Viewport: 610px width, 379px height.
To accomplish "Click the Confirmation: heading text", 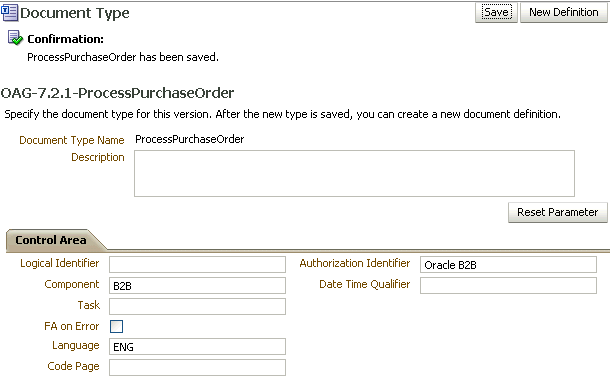I will [x=65, y=39].
